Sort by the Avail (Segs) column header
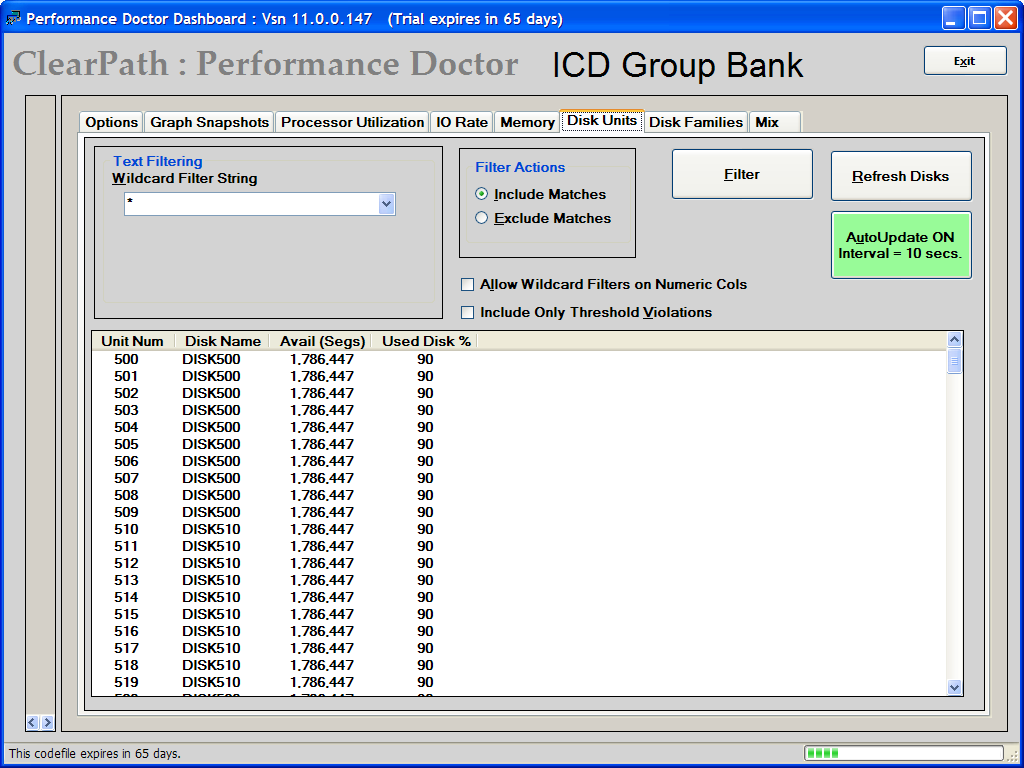Image resolution: width=1024 pixels, height=768 pixels. pyautogui.click(x=321, y=341)
